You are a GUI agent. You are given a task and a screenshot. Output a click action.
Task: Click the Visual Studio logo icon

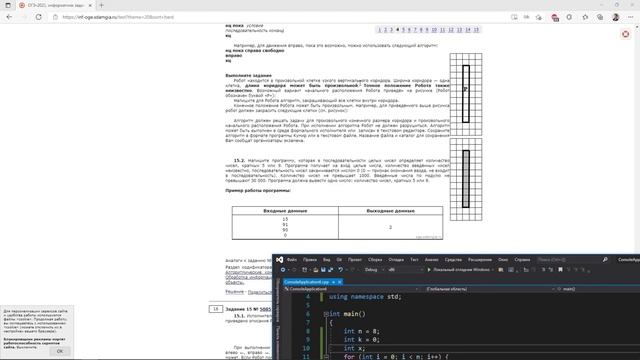tap(280, 260)
